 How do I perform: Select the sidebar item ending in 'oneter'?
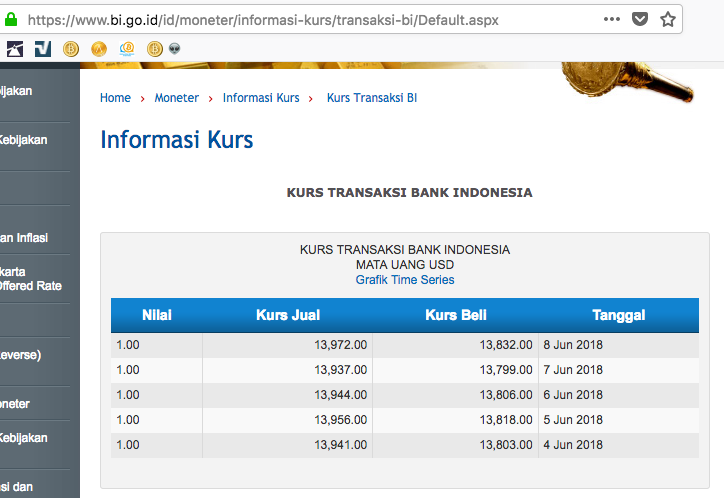pyautogui.click(x=15, y=404)
